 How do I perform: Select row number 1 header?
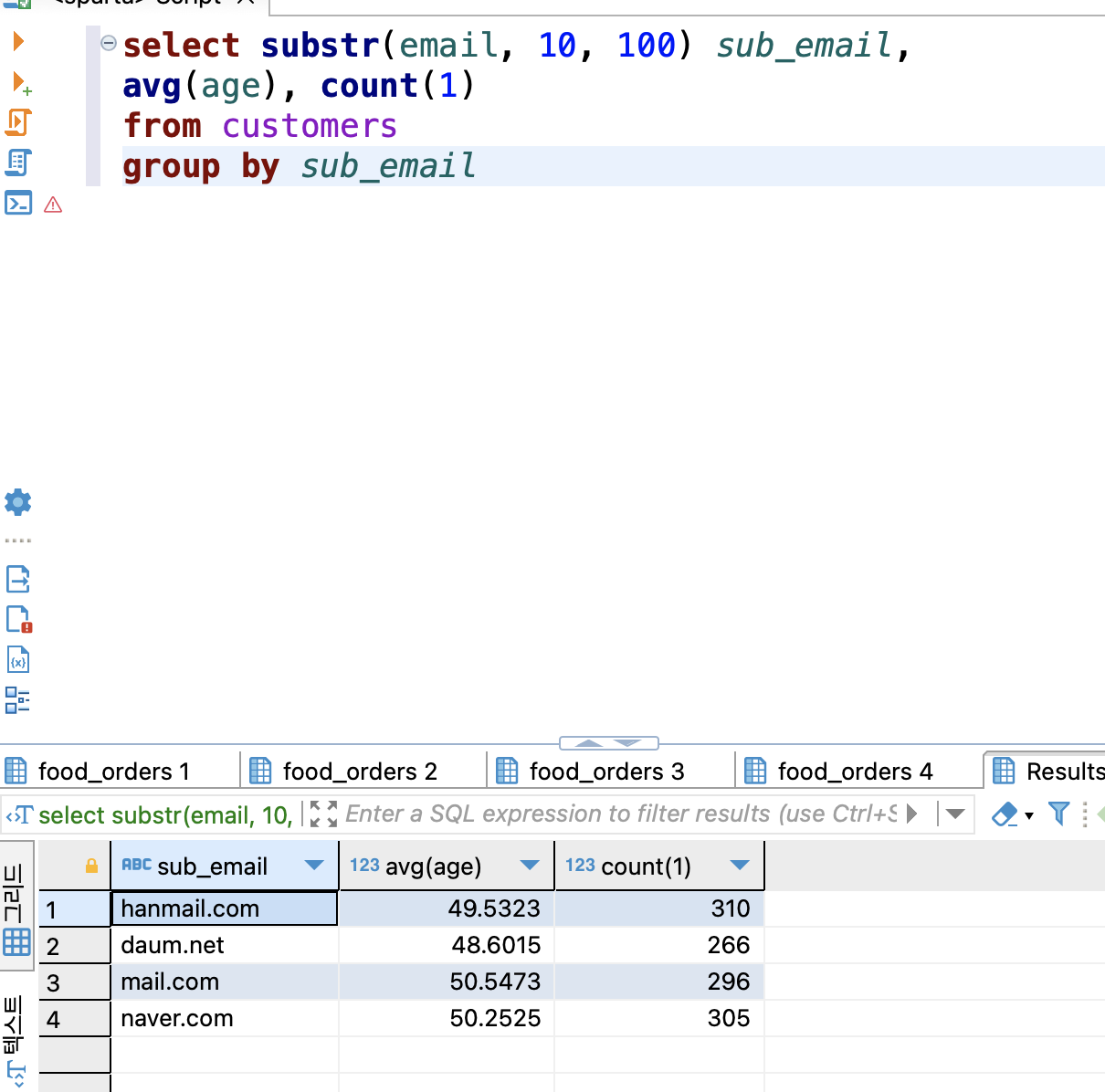(75, 908)
